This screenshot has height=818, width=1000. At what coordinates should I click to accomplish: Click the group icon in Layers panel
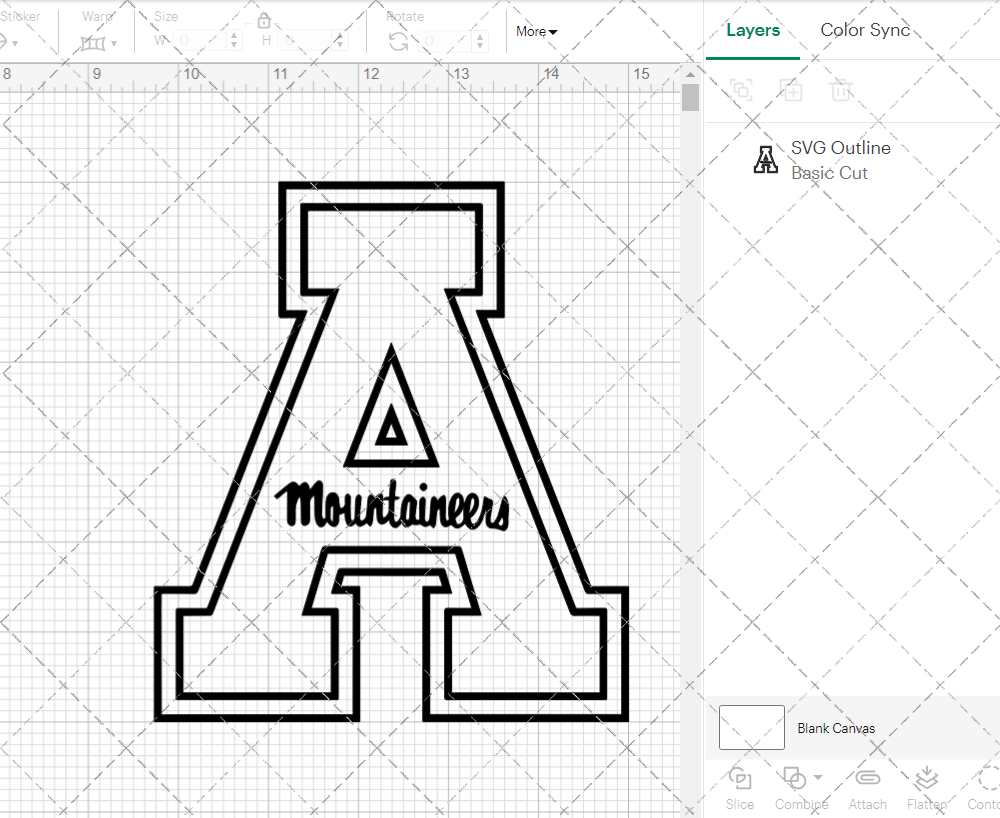pyautogui.click(x=741, y=90)
